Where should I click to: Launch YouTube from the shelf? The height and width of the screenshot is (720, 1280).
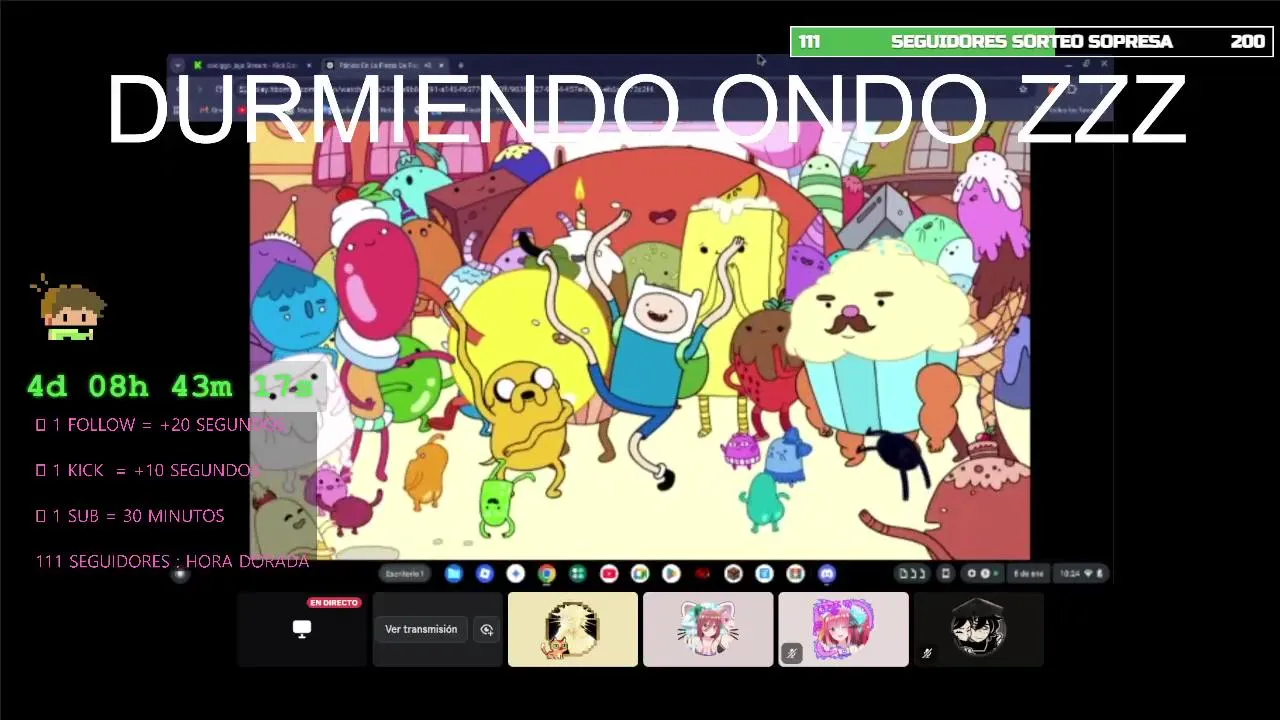pos(609,573)
